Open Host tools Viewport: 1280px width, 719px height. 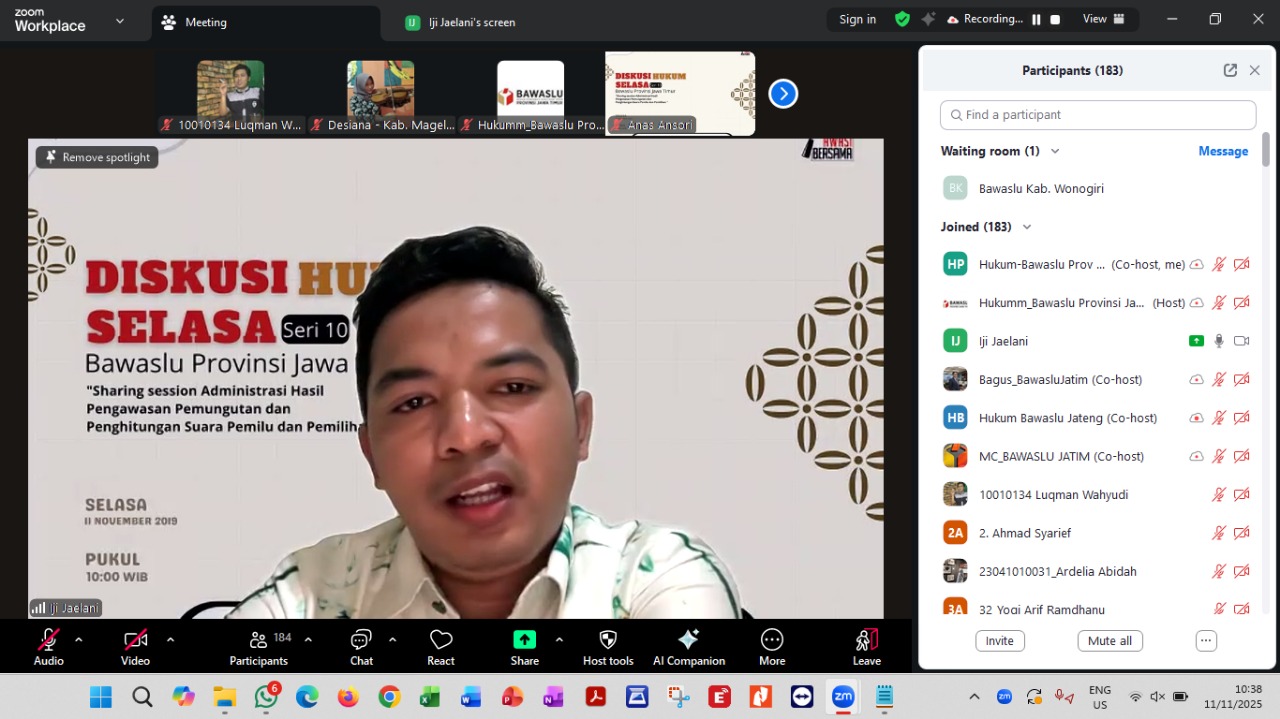[x=607, y=646]
